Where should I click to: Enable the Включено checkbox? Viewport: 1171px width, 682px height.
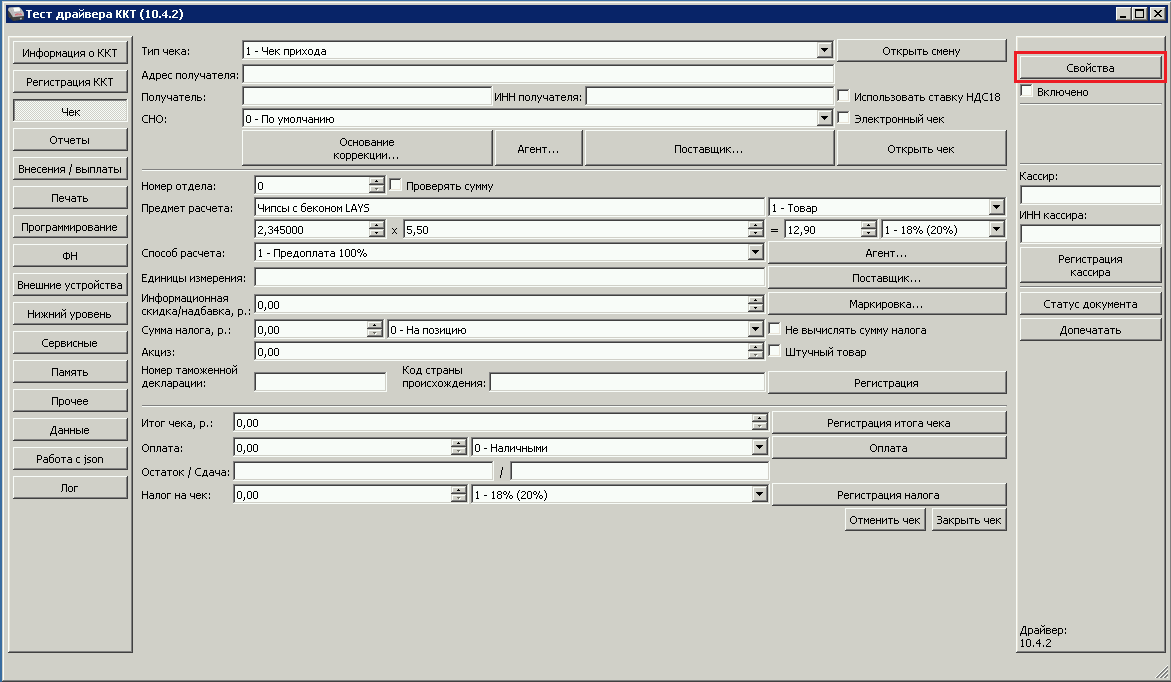pos(1027,92)
